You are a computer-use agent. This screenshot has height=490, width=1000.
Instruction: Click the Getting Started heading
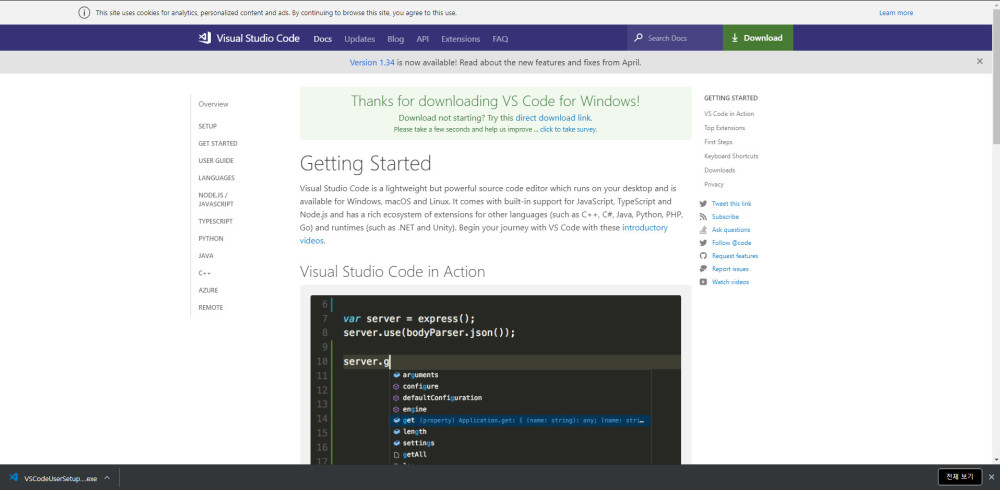tap(365, 164)
